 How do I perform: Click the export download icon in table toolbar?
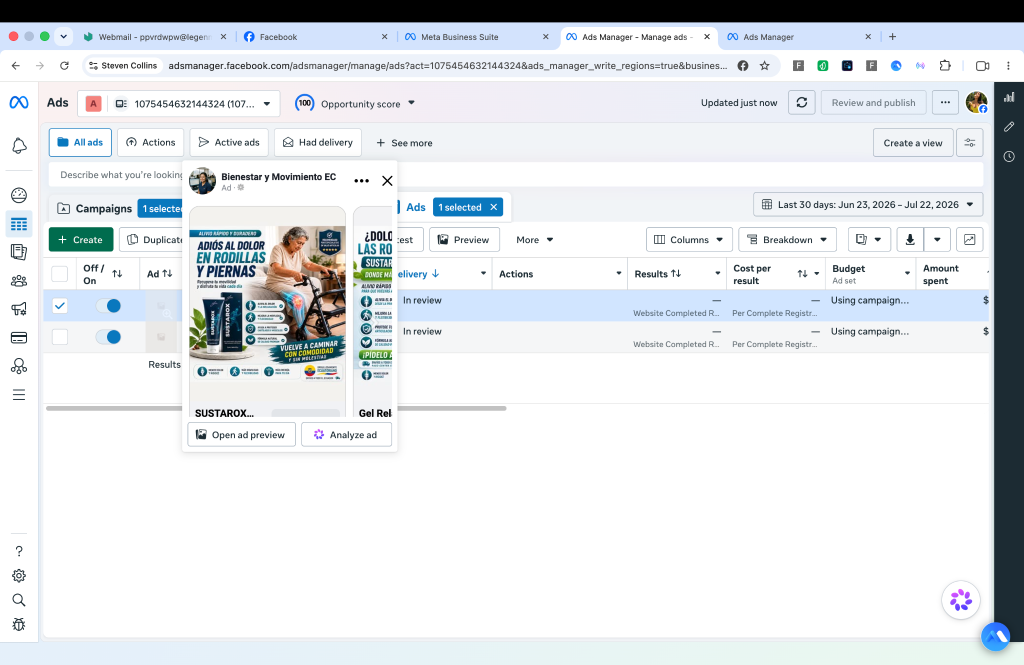pyautogui.click(x=910, y=240)
